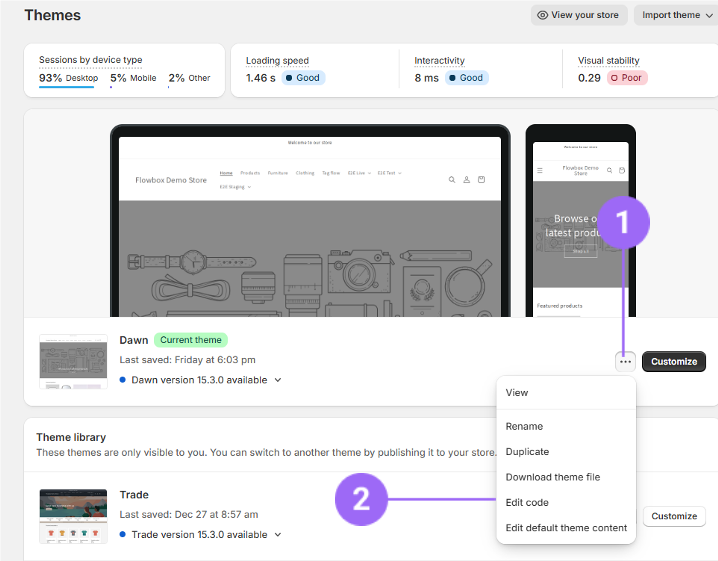718x561 pixels.
Task: Click the account icon in desktop preview
Action: click(466, 180)
